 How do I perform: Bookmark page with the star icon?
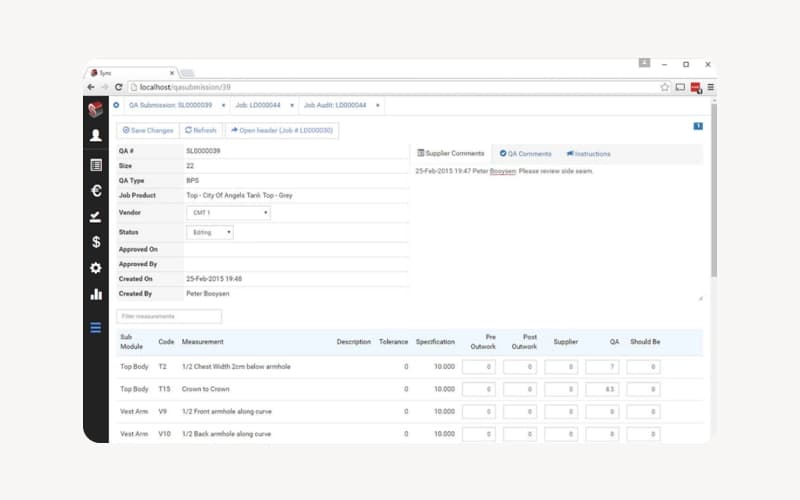pyautogui.click(x=664, y=87)
